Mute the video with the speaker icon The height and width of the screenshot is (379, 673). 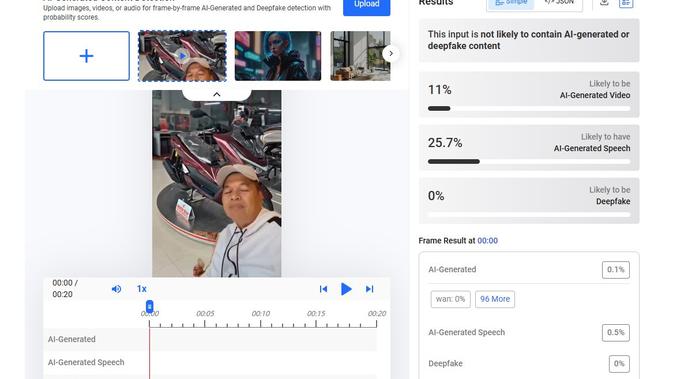click(x=116, y=289)
